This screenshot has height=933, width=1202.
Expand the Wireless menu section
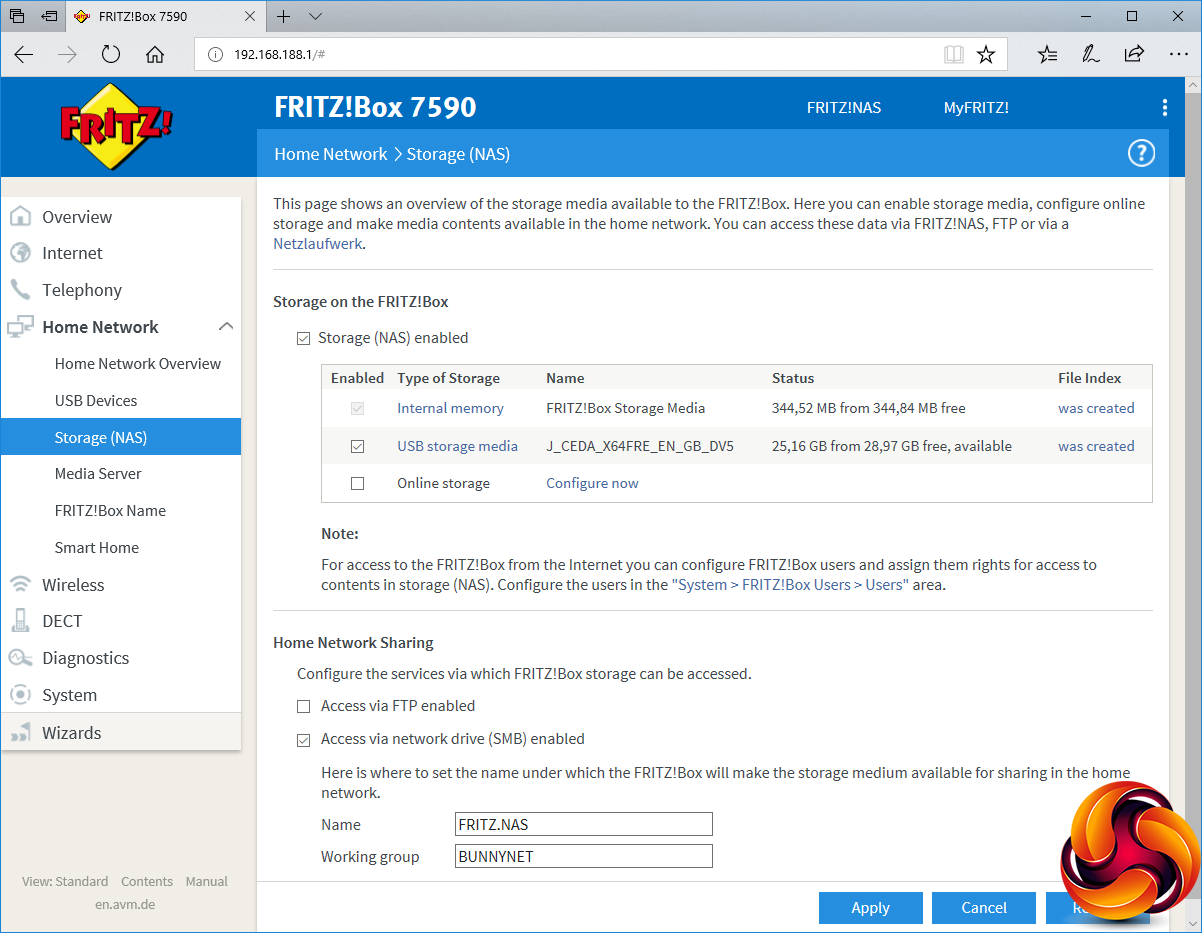(73, 585)
